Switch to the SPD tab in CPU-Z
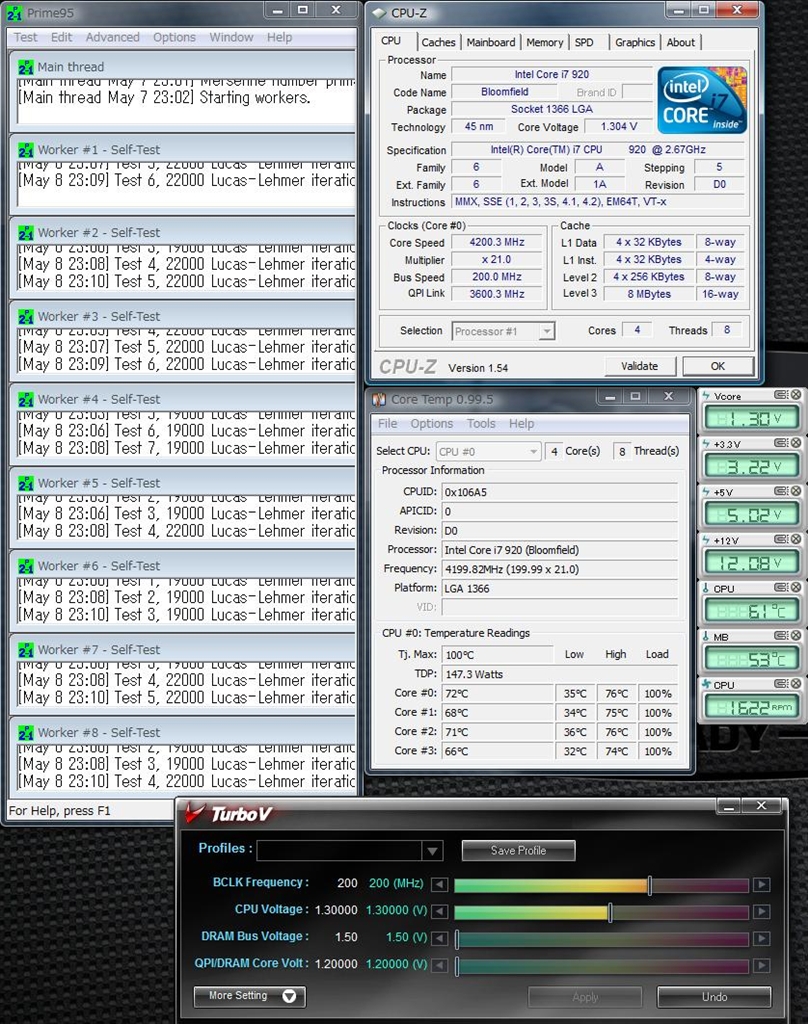Viewport: 808px width, 1024px height. point(584,42)
